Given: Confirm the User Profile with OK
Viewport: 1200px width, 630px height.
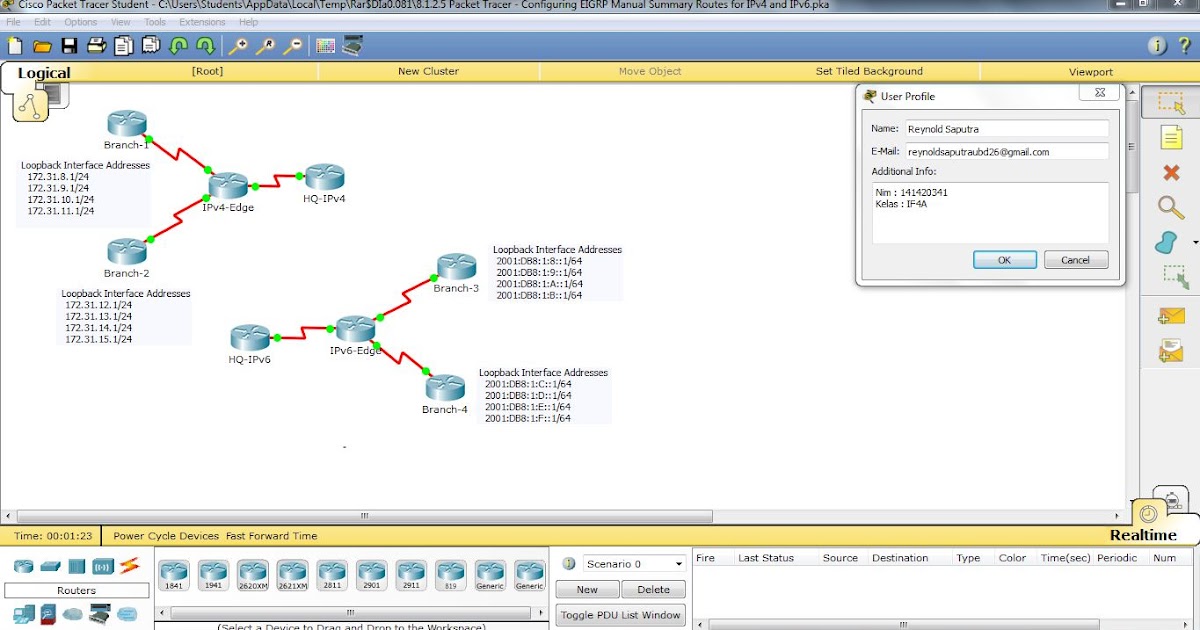Looking at the screenshot, I should (x=1004, y=259).
